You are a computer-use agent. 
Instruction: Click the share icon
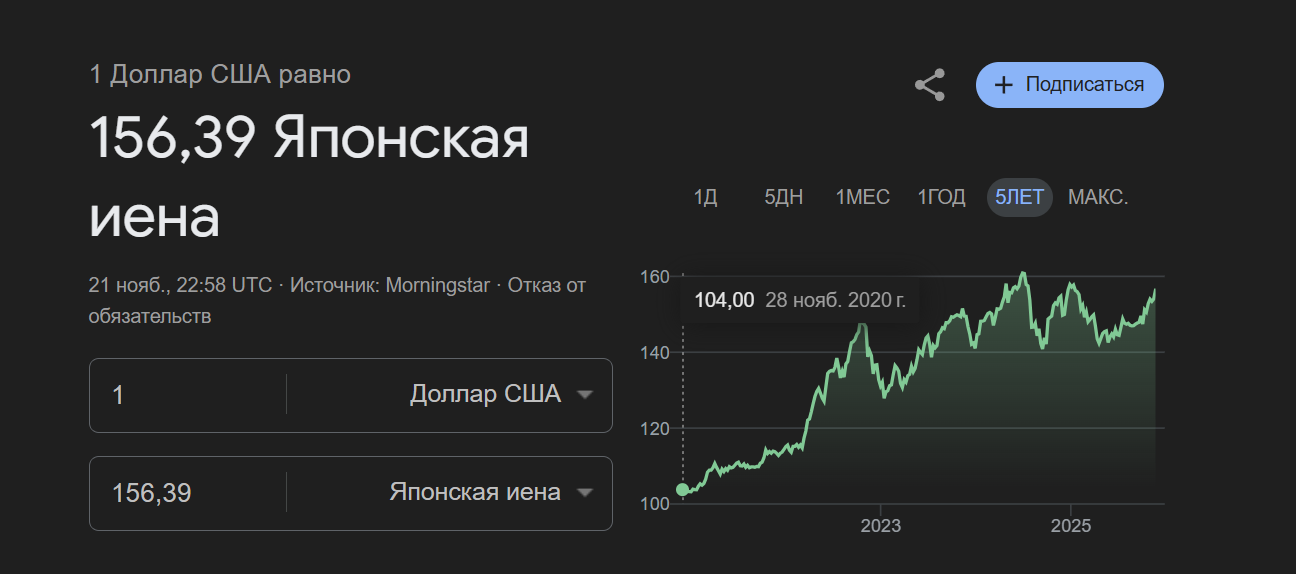pos(930,85)
